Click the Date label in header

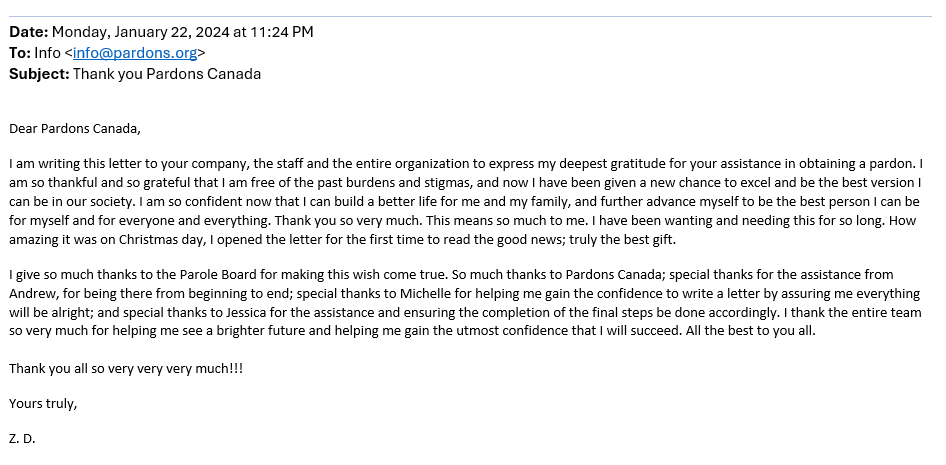tap(28, 32)
